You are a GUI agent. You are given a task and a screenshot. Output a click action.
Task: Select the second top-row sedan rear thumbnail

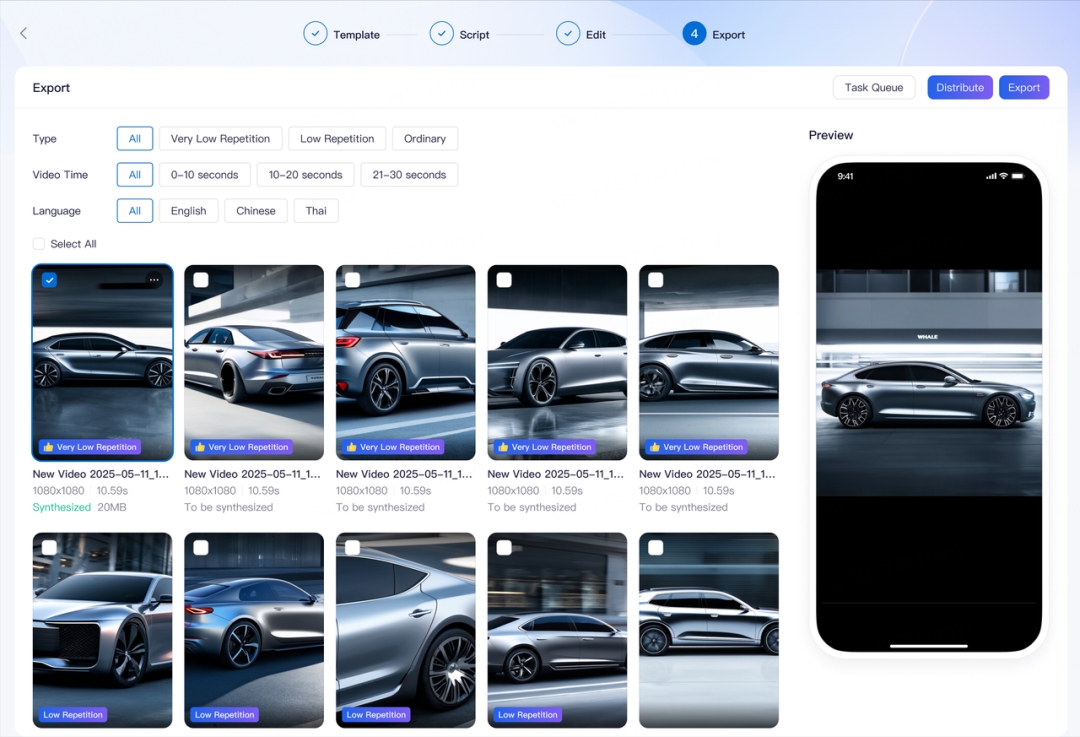coord(254,362)
